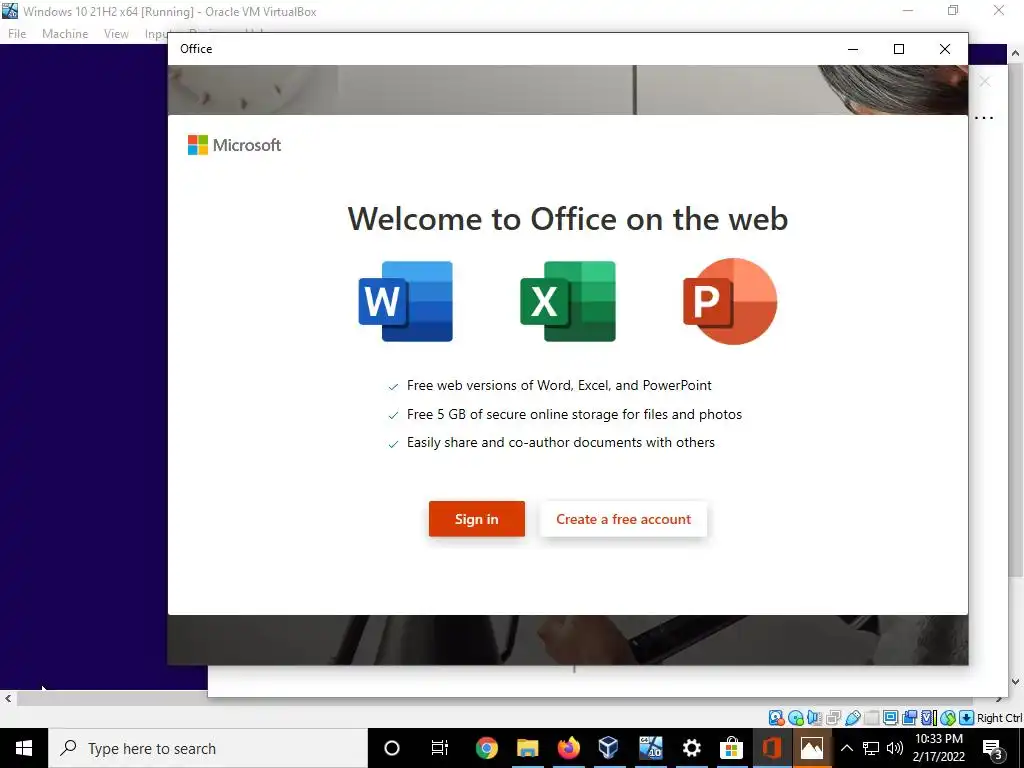This screenshot has height=768, width=1024.
Task: Click the Sign in button
Action: 477,519
